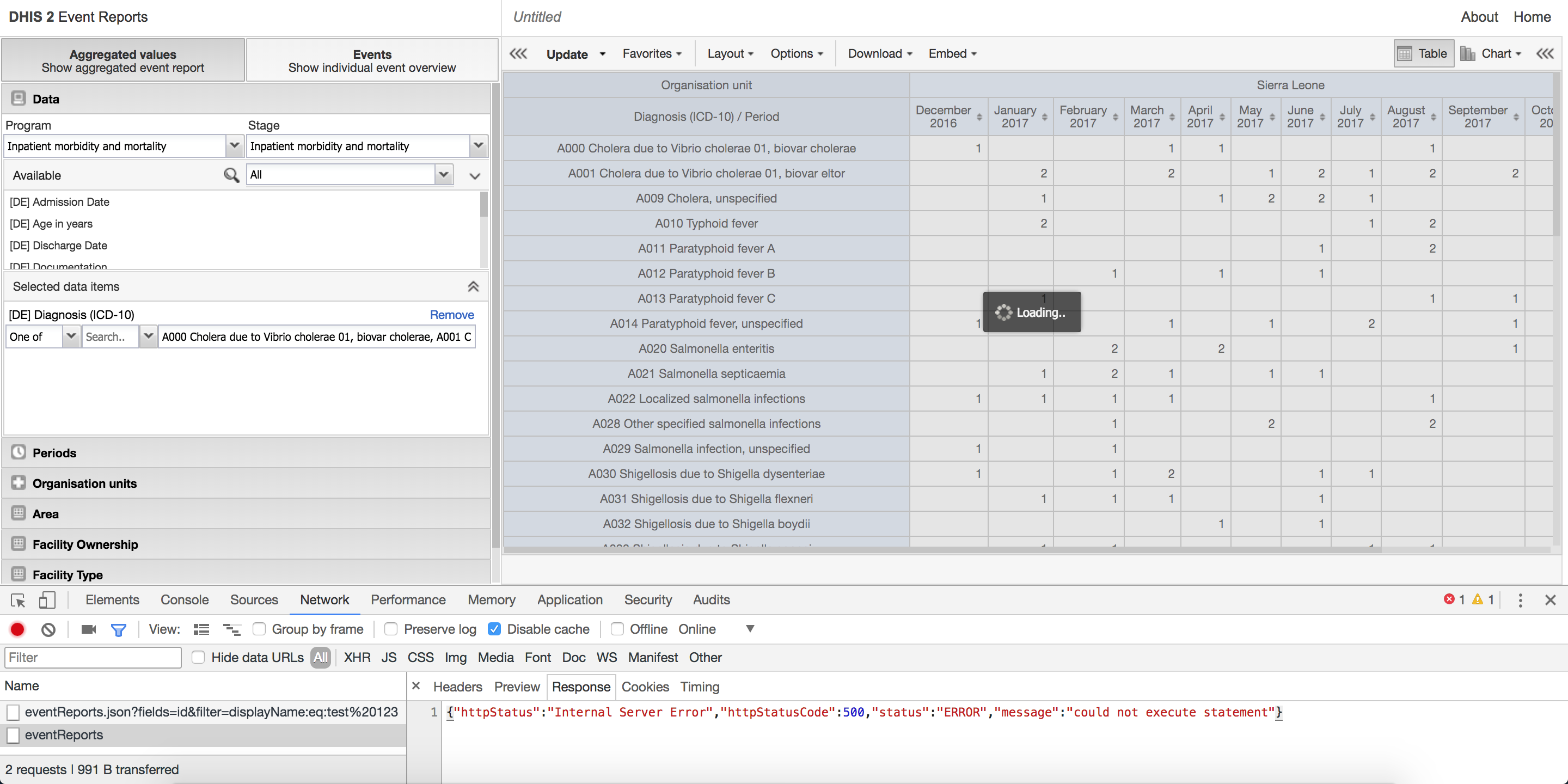Viewport: 1568px width, 784px height.
Task: Toggle the network filter funnel icon
Action: point(119,629)
